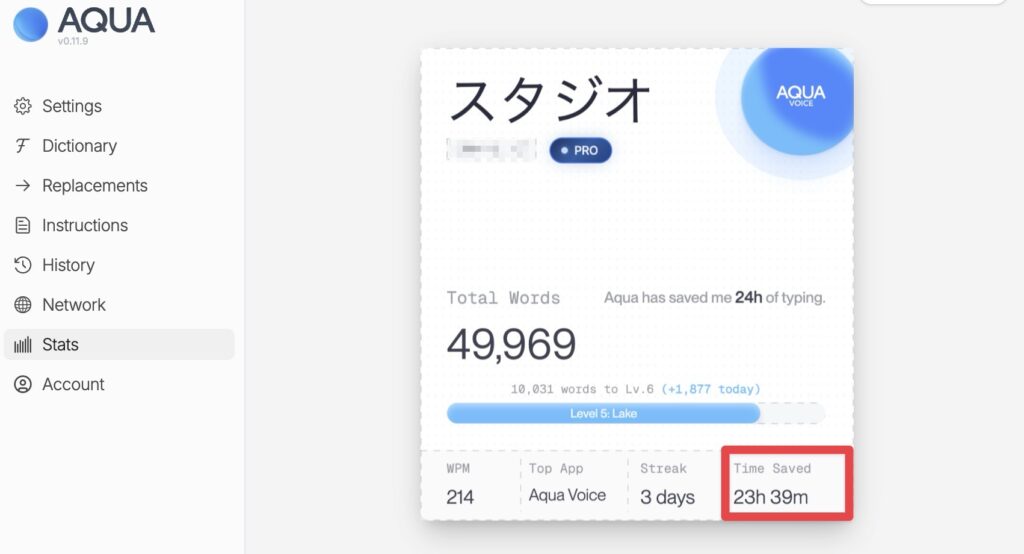Click the Replacements arrow icon
This screenshot has width=1024, height=554.
pos(23,186)
